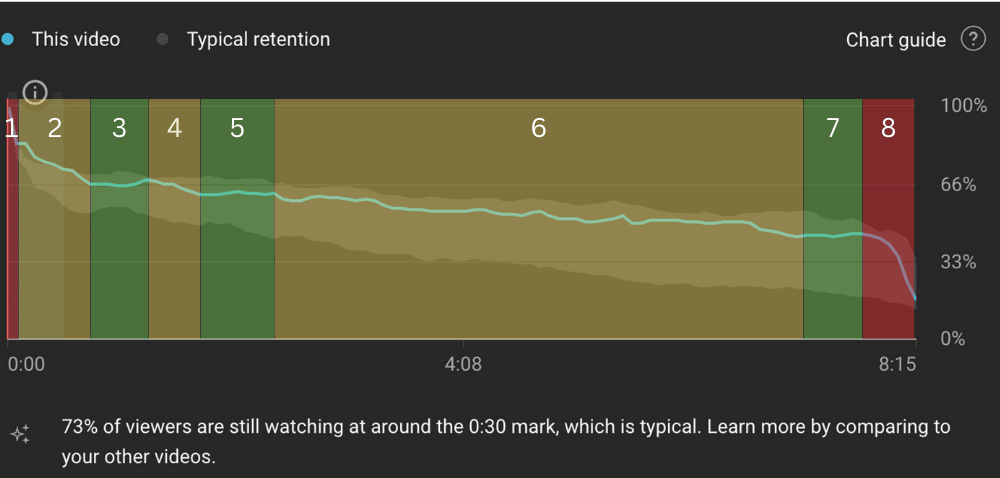Click the gray Typical retention legend dot
Screen dimensions: 1000x478
(x=163, y=40)
